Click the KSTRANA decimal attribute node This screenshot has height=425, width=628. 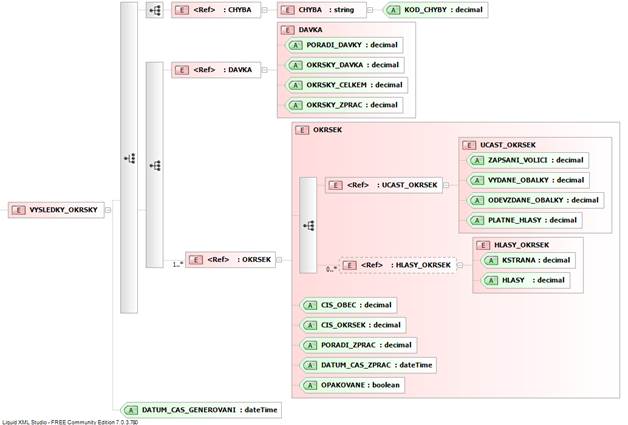524,260
